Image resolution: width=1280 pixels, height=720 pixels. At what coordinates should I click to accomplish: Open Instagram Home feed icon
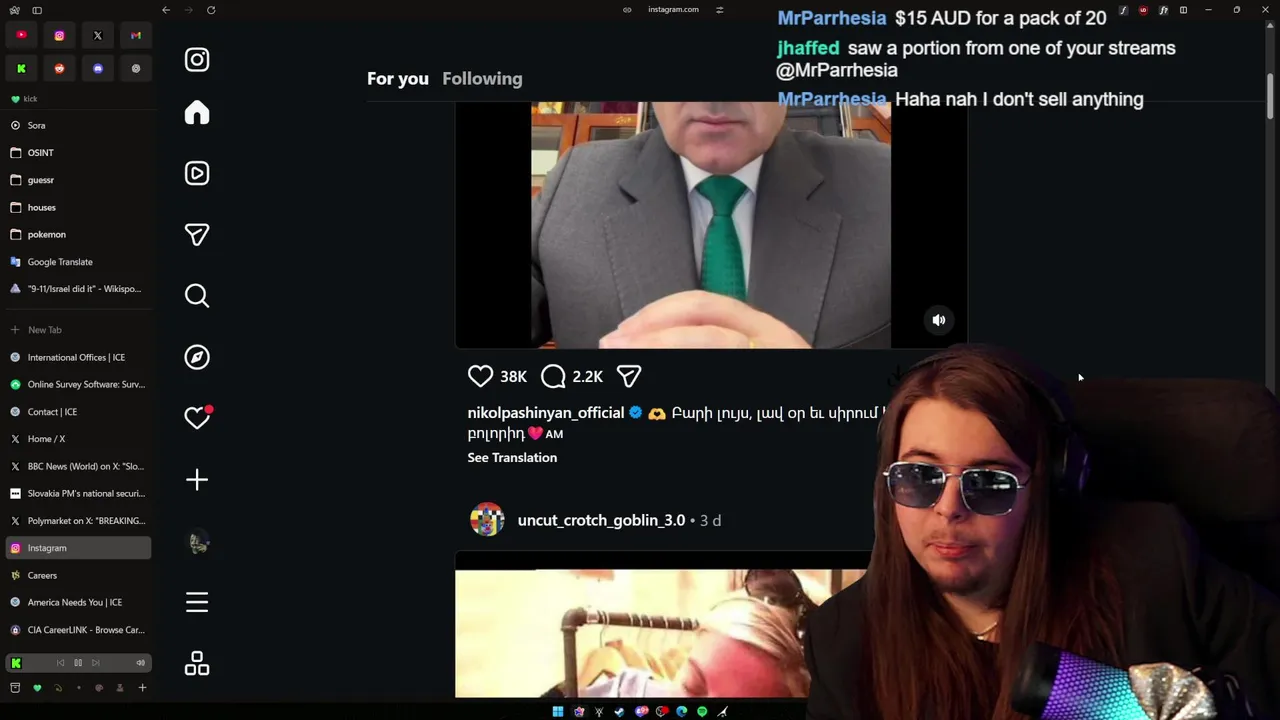pyautogui.click(x=197, y=112)
